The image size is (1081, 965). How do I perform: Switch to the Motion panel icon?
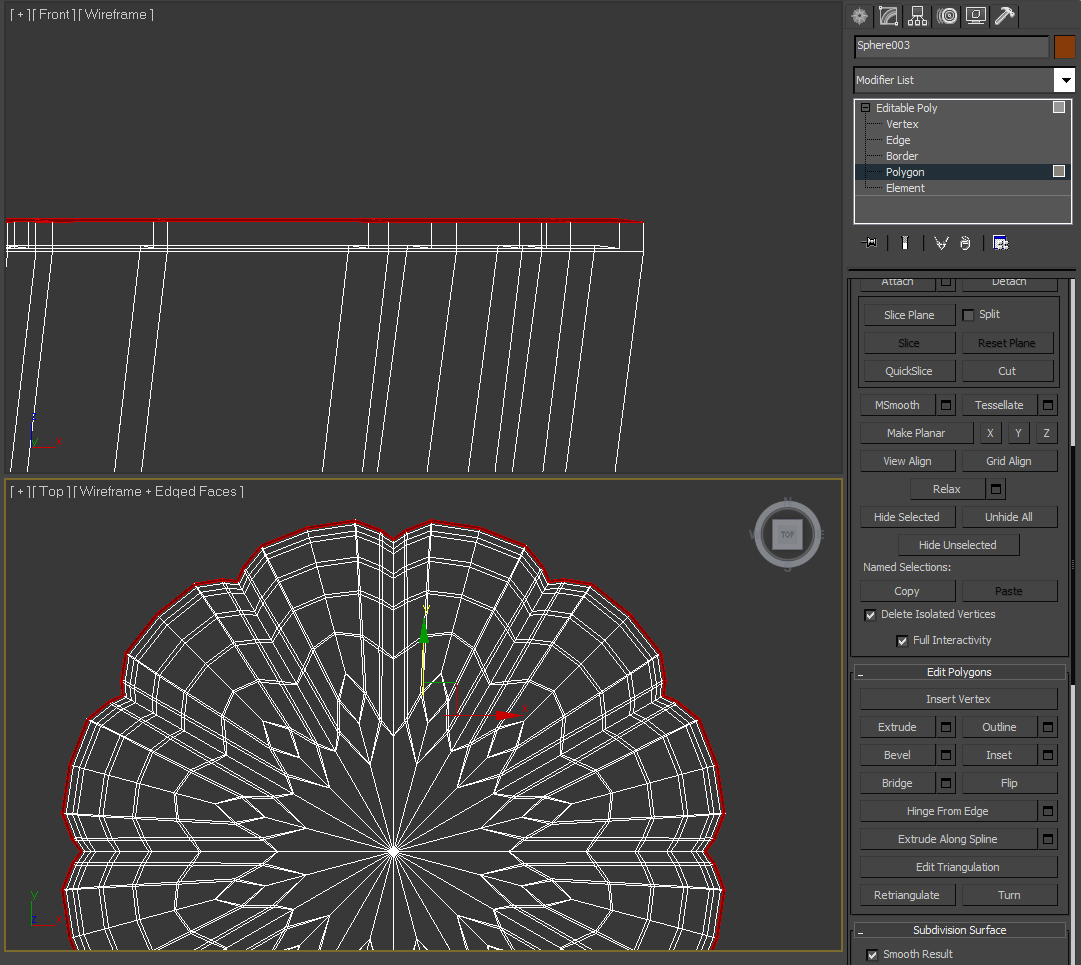click(x=947, y=16)
